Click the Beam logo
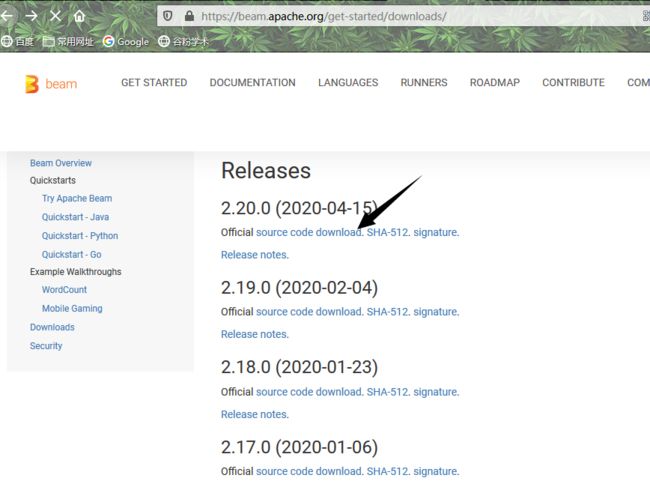Viewport: 650px width, 481px height. click(x=51, y=84)
